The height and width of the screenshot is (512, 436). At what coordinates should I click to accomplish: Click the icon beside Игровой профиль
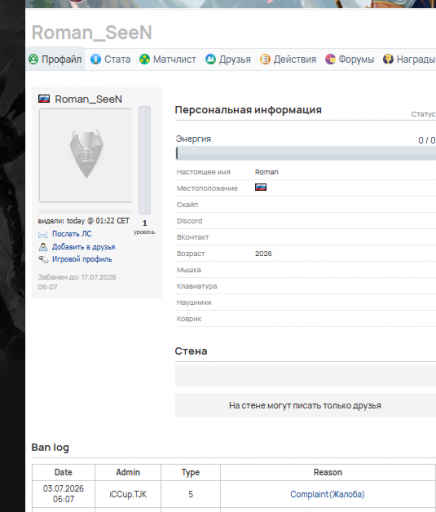43,259
